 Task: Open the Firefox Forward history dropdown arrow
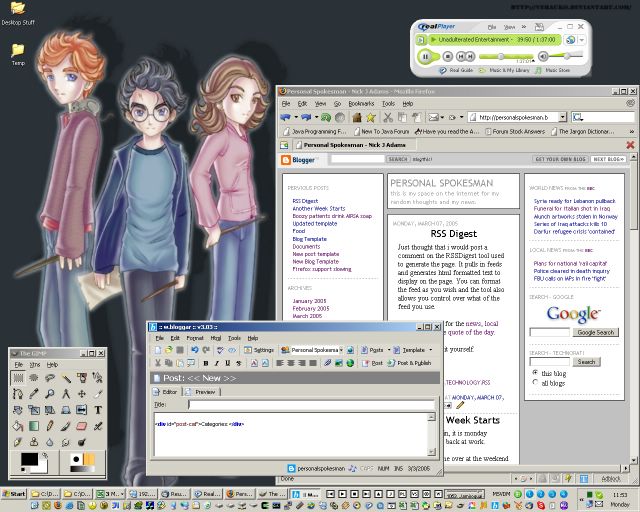click(x=316, y=118)
